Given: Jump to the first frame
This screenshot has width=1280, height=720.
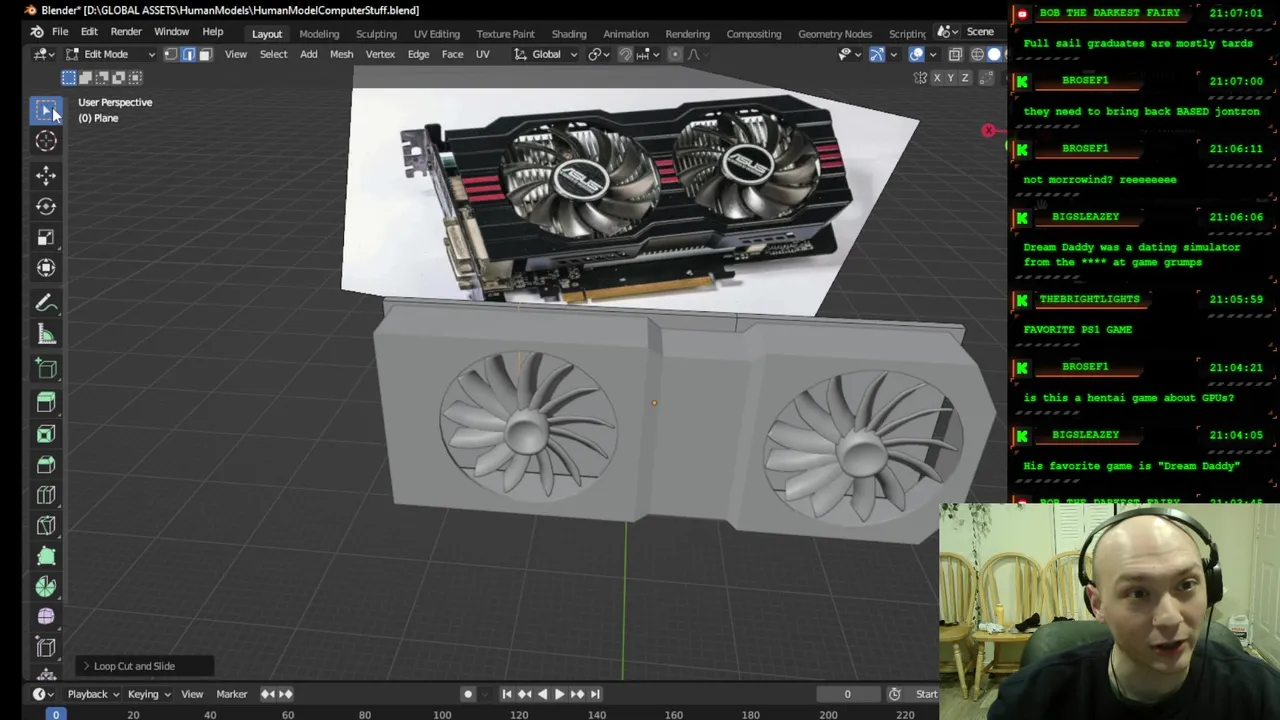Looking at the screenshot, I should (507, 694).
